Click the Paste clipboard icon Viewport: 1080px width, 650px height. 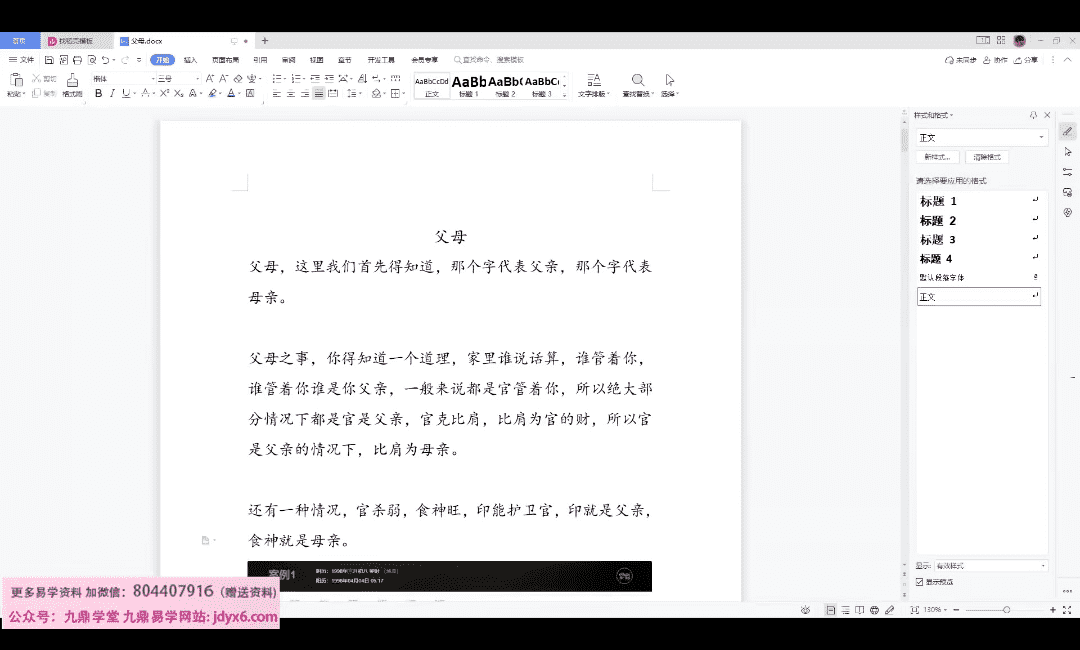tap(16, 81)
